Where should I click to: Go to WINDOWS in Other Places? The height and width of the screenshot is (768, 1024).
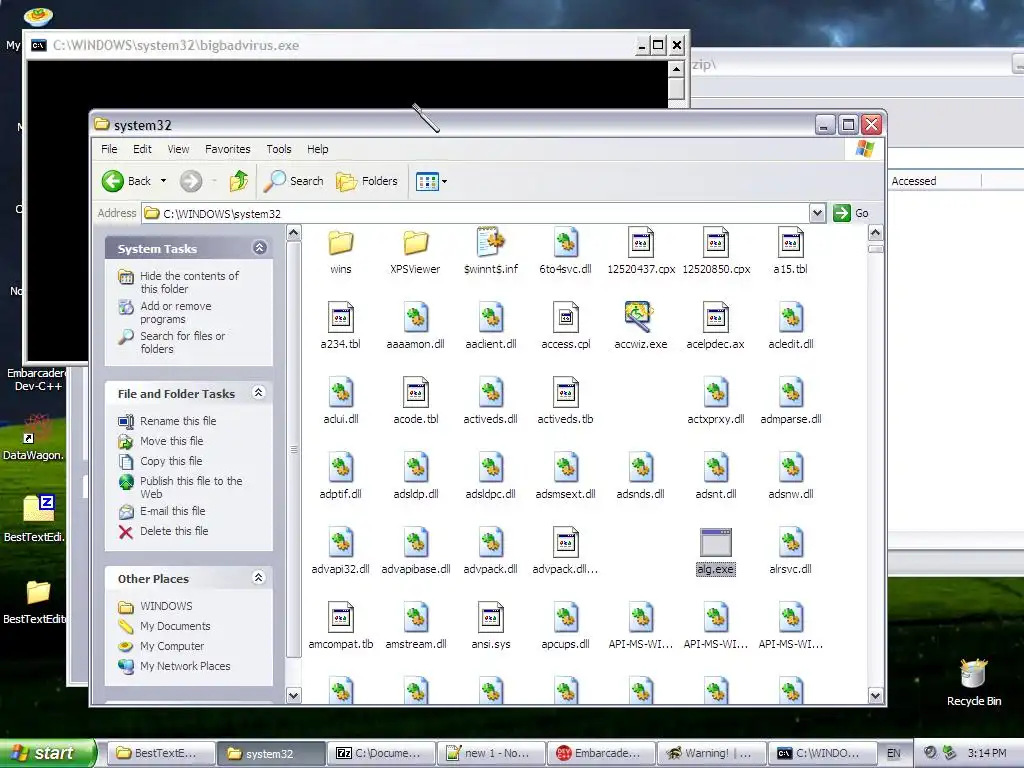[166, 606]
